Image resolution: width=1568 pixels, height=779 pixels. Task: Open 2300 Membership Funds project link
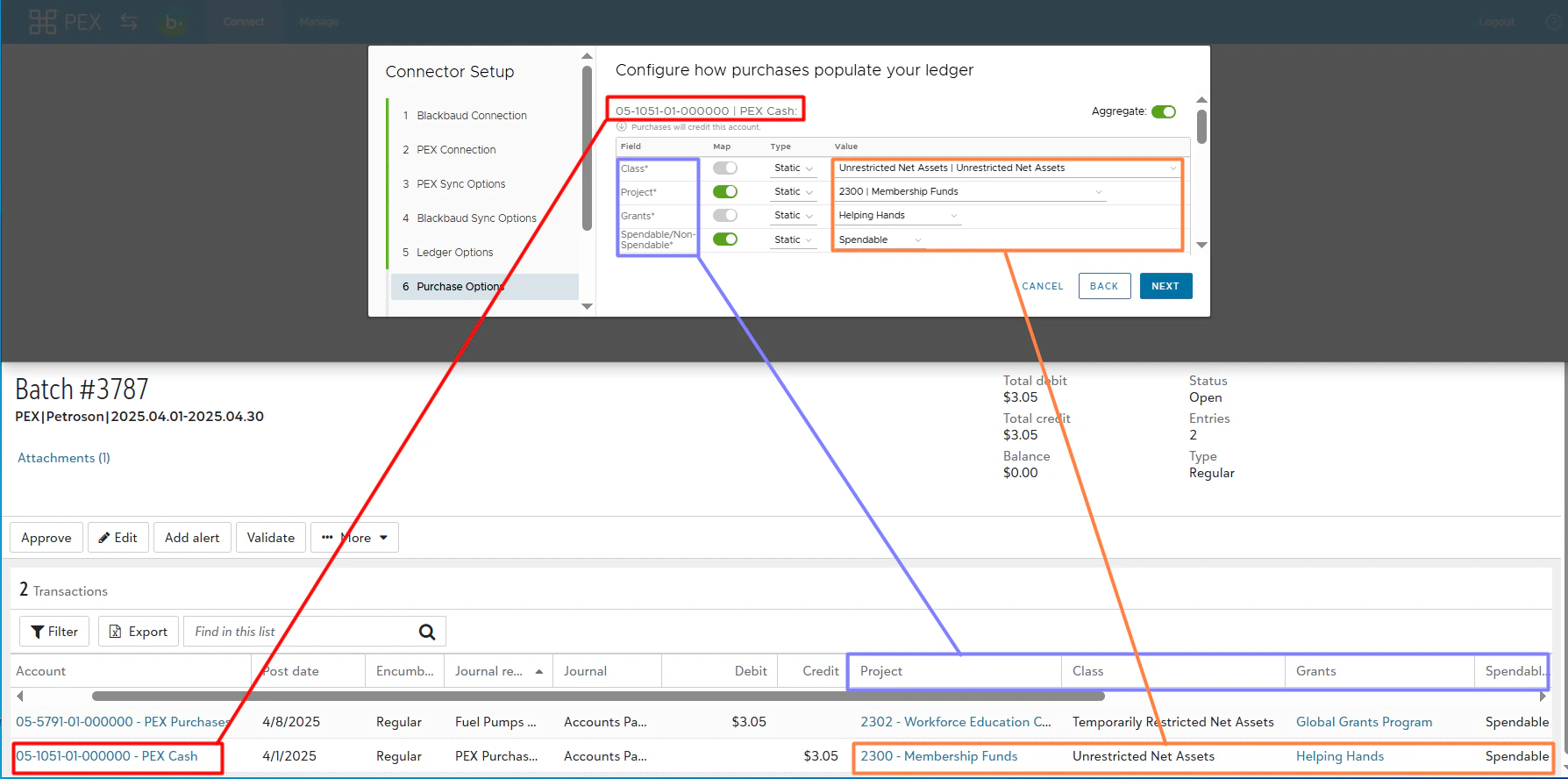point(939,756)
